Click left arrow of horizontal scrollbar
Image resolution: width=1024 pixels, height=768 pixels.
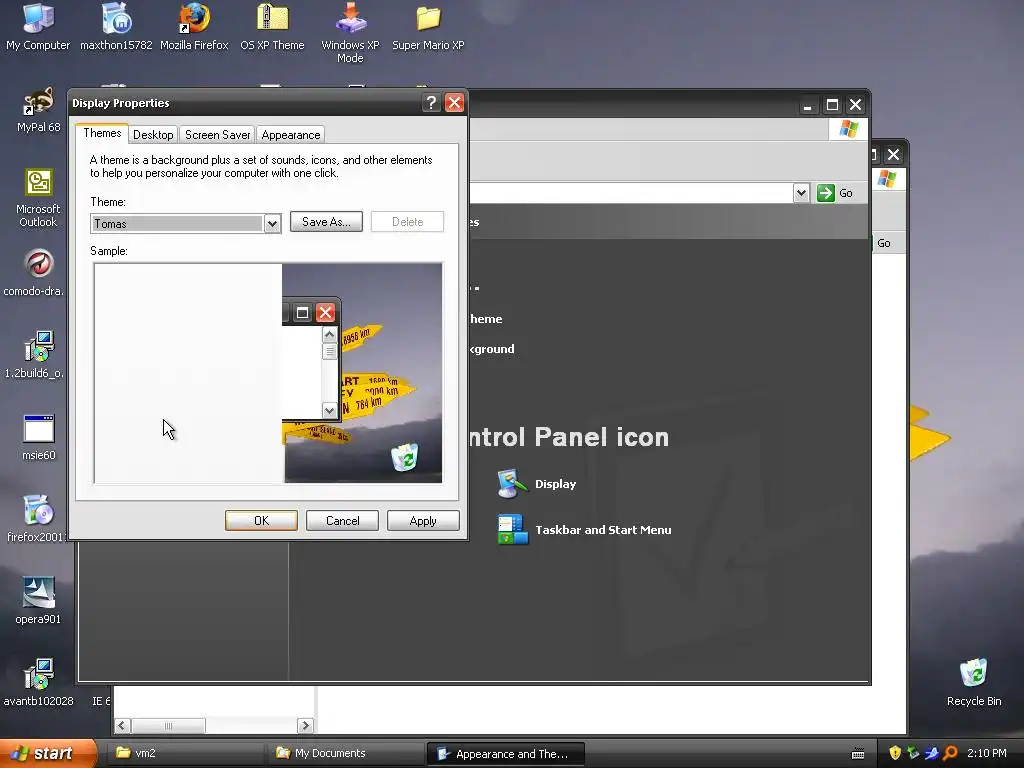tap(122, 726)
